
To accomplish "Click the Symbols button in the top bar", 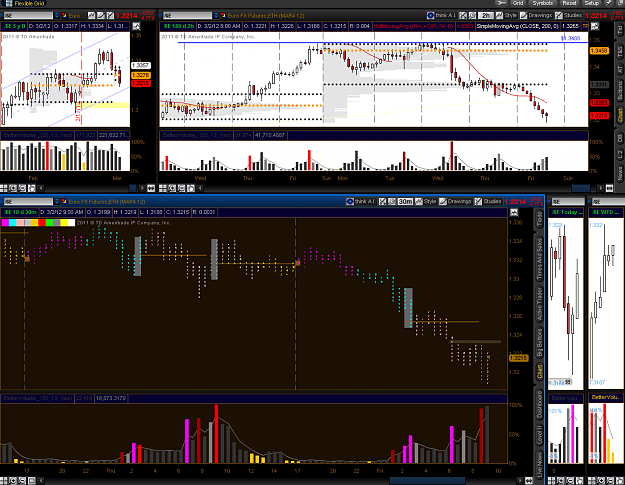I will click(542, 3).
